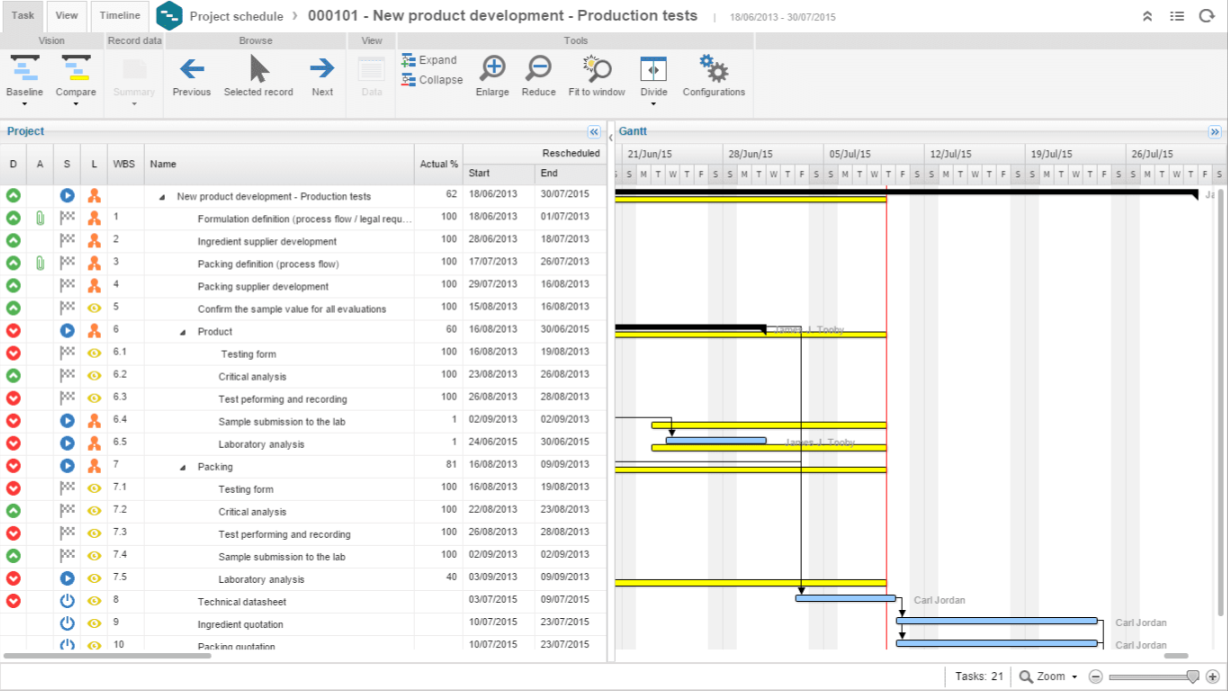
Task: Collapse the Product group node
Action: pos(183,332)
